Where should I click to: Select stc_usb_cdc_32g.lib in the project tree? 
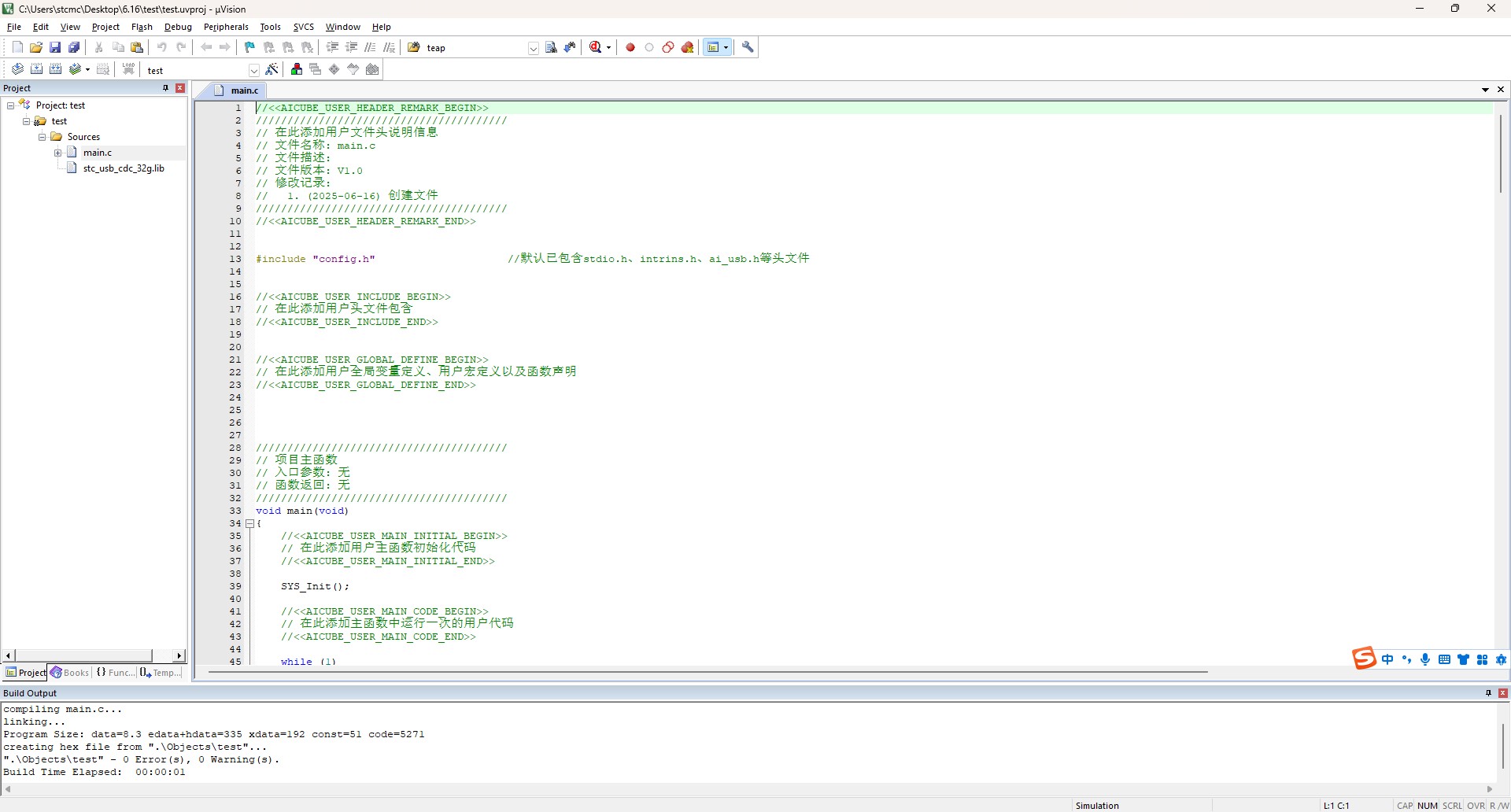[124, 168]
